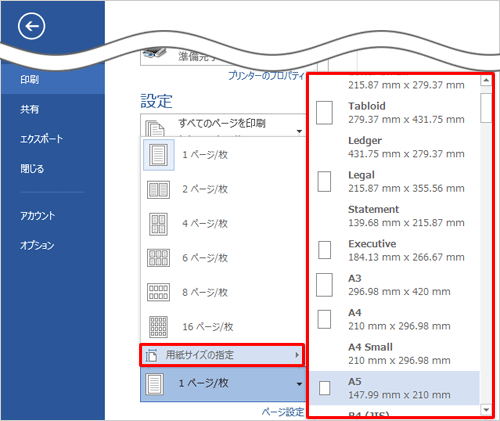Viewport: 500px width, 421px height.
Task: Open the エクスポート tab
Action: pyautogui.click(x=41, y=139)
